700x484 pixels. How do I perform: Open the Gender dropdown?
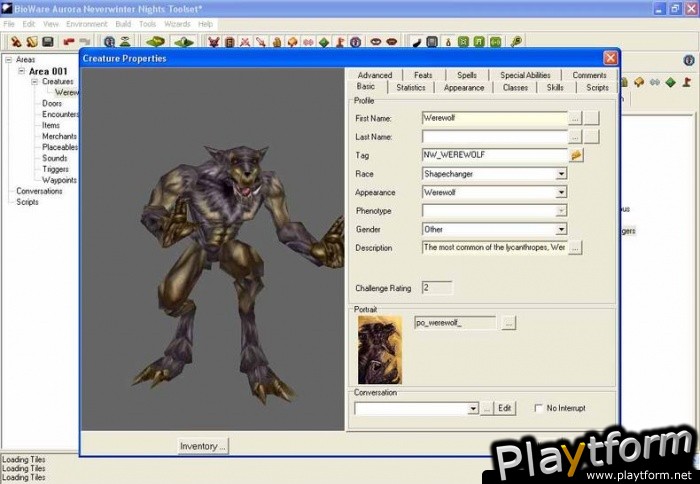pos(561,229)
